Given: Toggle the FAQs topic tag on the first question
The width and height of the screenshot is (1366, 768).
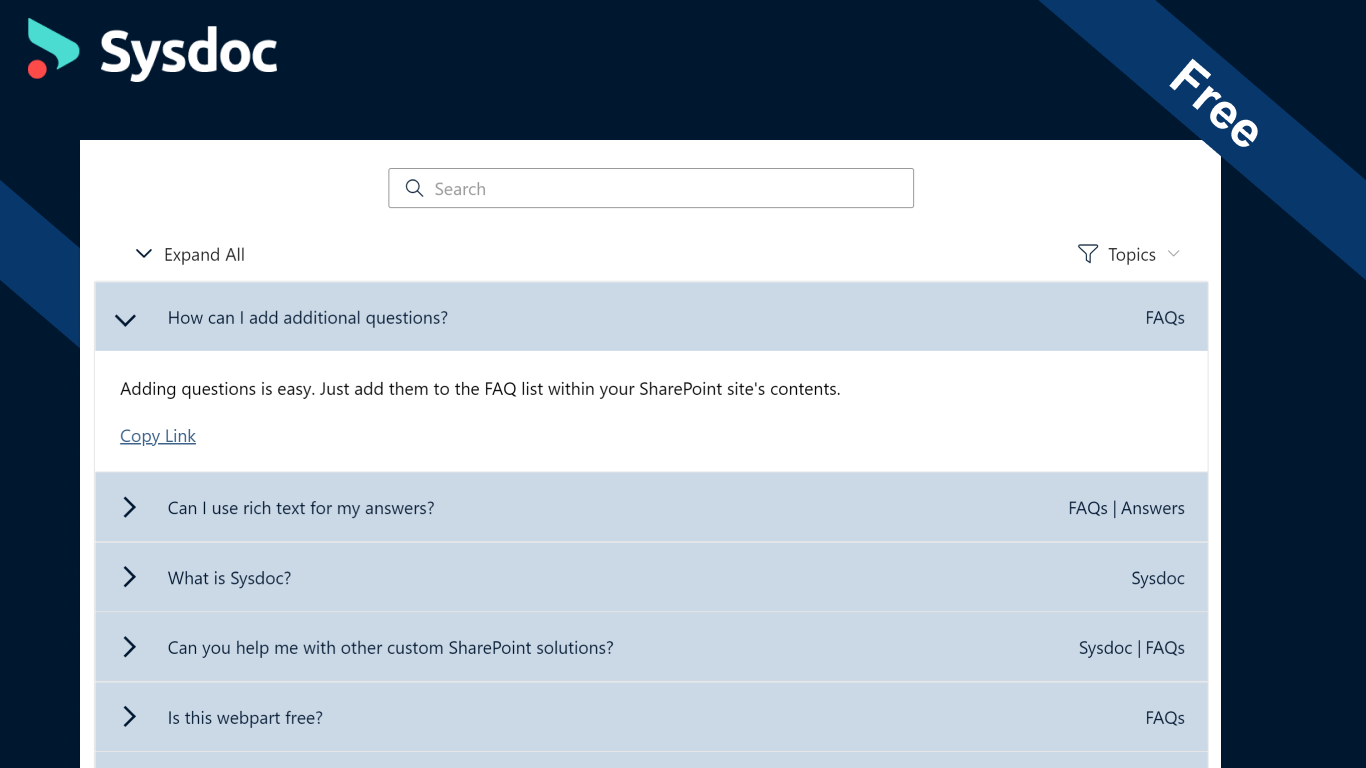Looking at the screenshot, I should click(x=1164, y=317).
